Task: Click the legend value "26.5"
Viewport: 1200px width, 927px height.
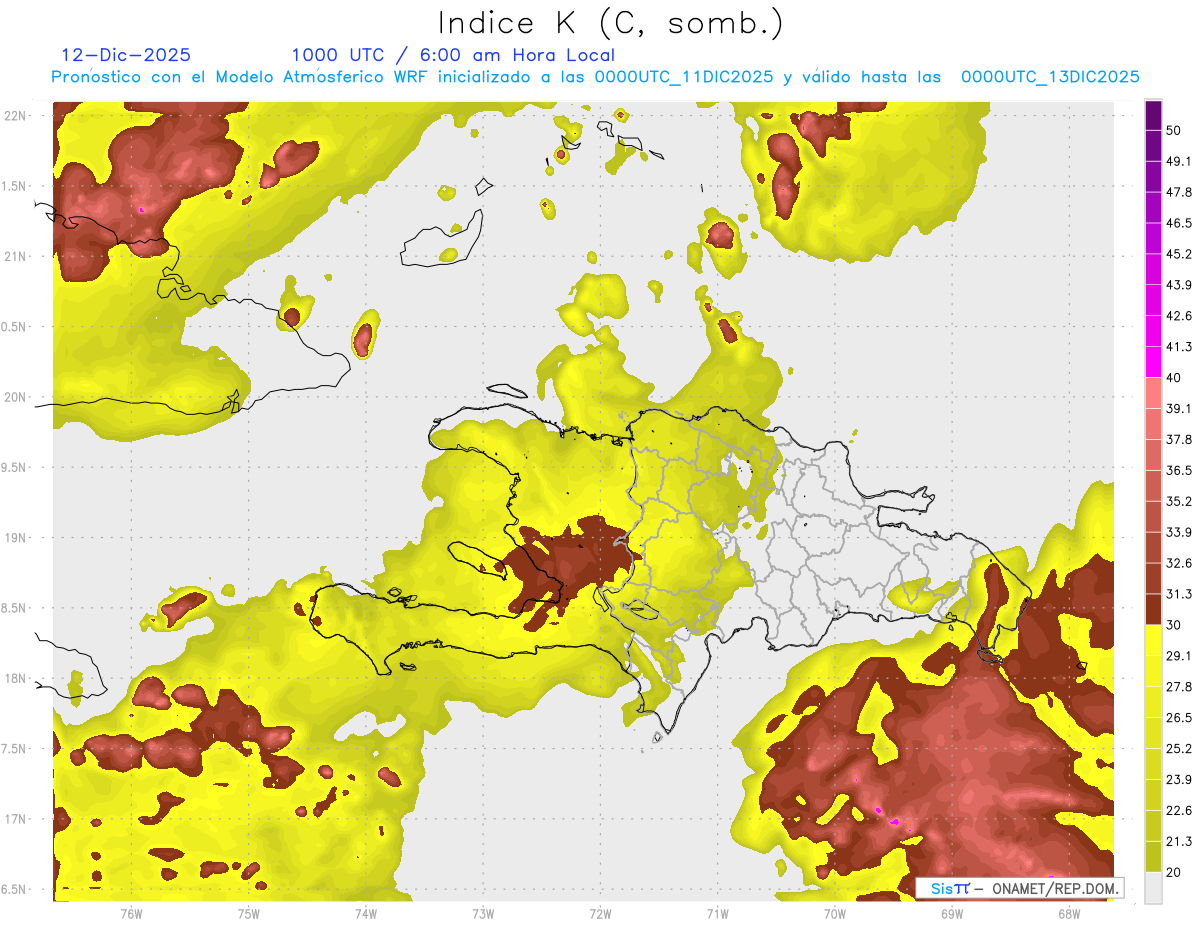Action: (x=1179, y=718)
